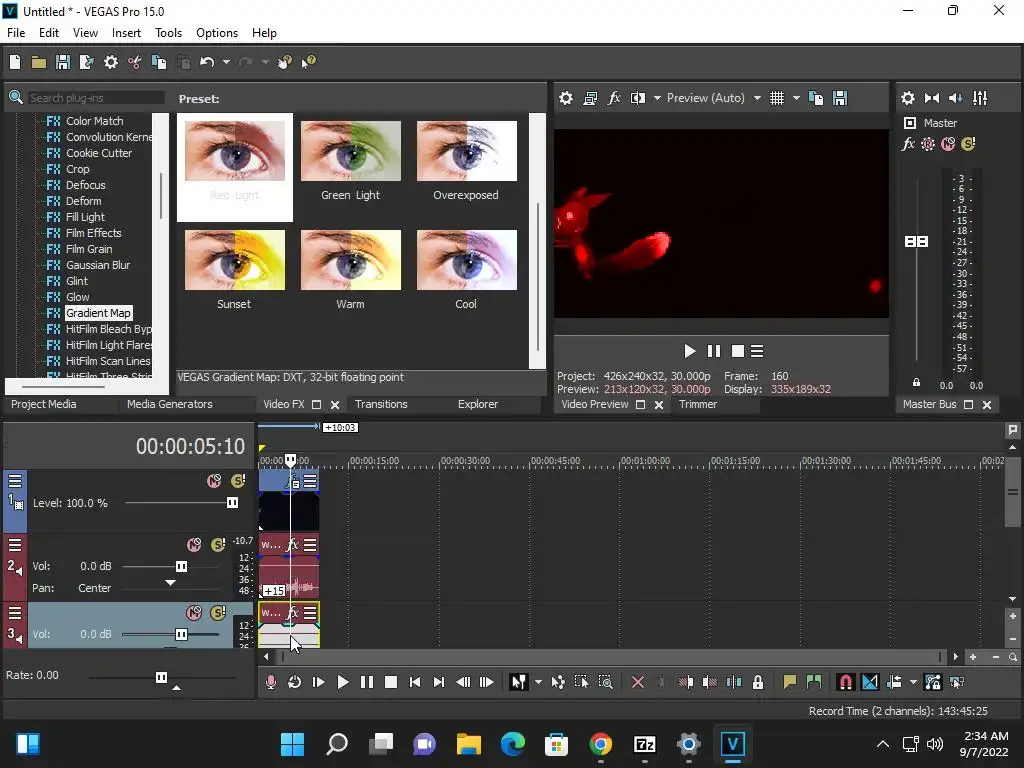
Task: Click the Render As icon in the toolbar
Action: tap(86, 62)
